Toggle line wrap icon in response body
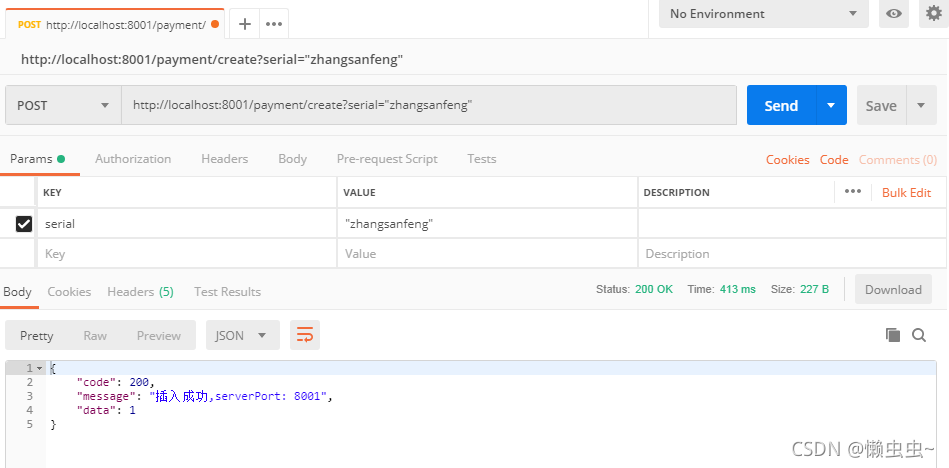 click(x=305, y=335)
